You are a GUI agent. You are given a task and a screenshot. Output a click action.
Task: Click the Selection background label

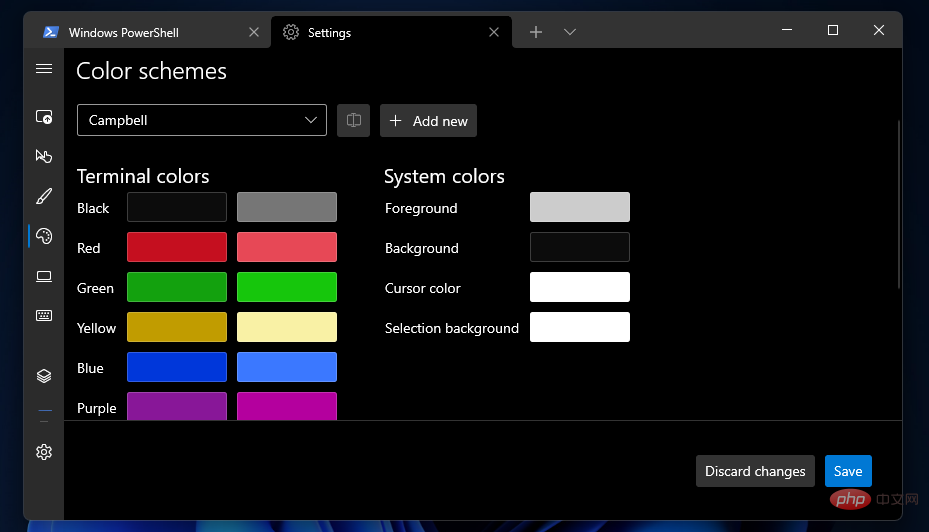point(452,328)
